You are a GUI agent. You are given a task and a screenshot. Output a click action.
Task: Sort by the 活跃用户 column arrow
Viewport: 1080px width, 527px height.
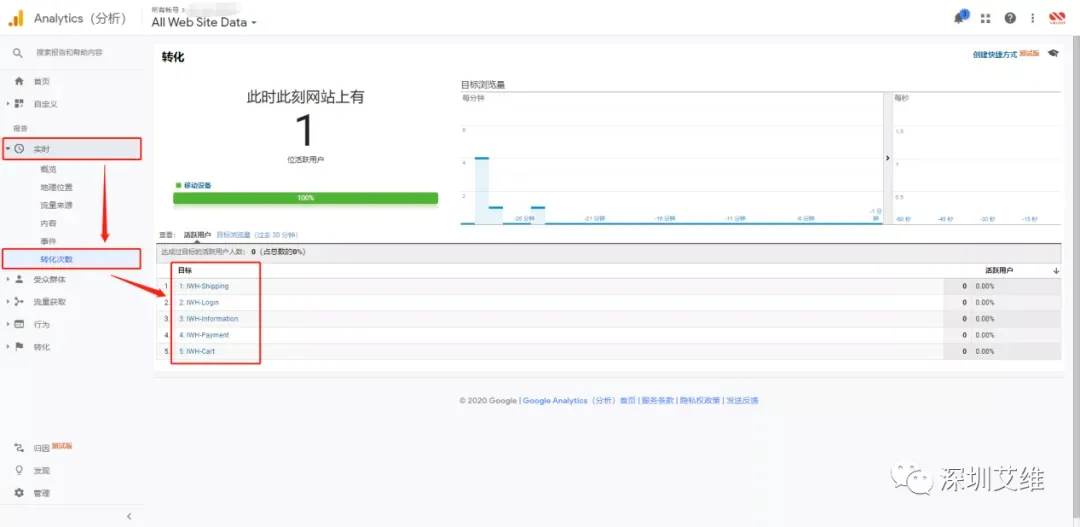1056,271
